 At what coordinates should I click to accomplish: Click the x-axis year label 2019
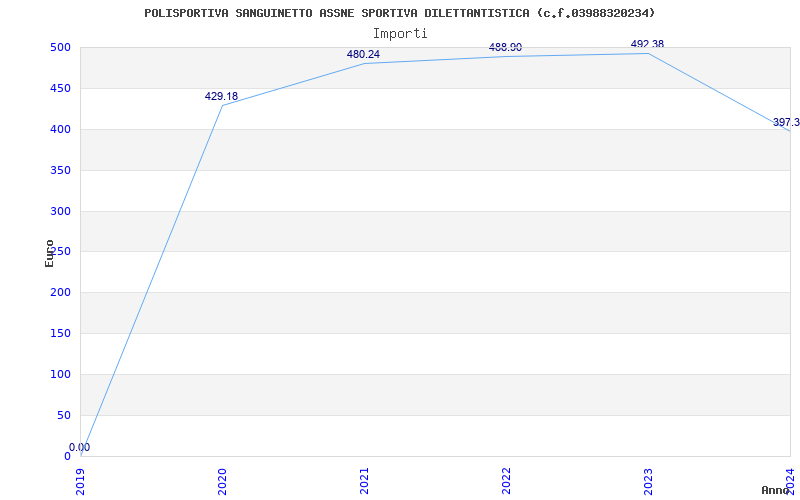(80, 481)
